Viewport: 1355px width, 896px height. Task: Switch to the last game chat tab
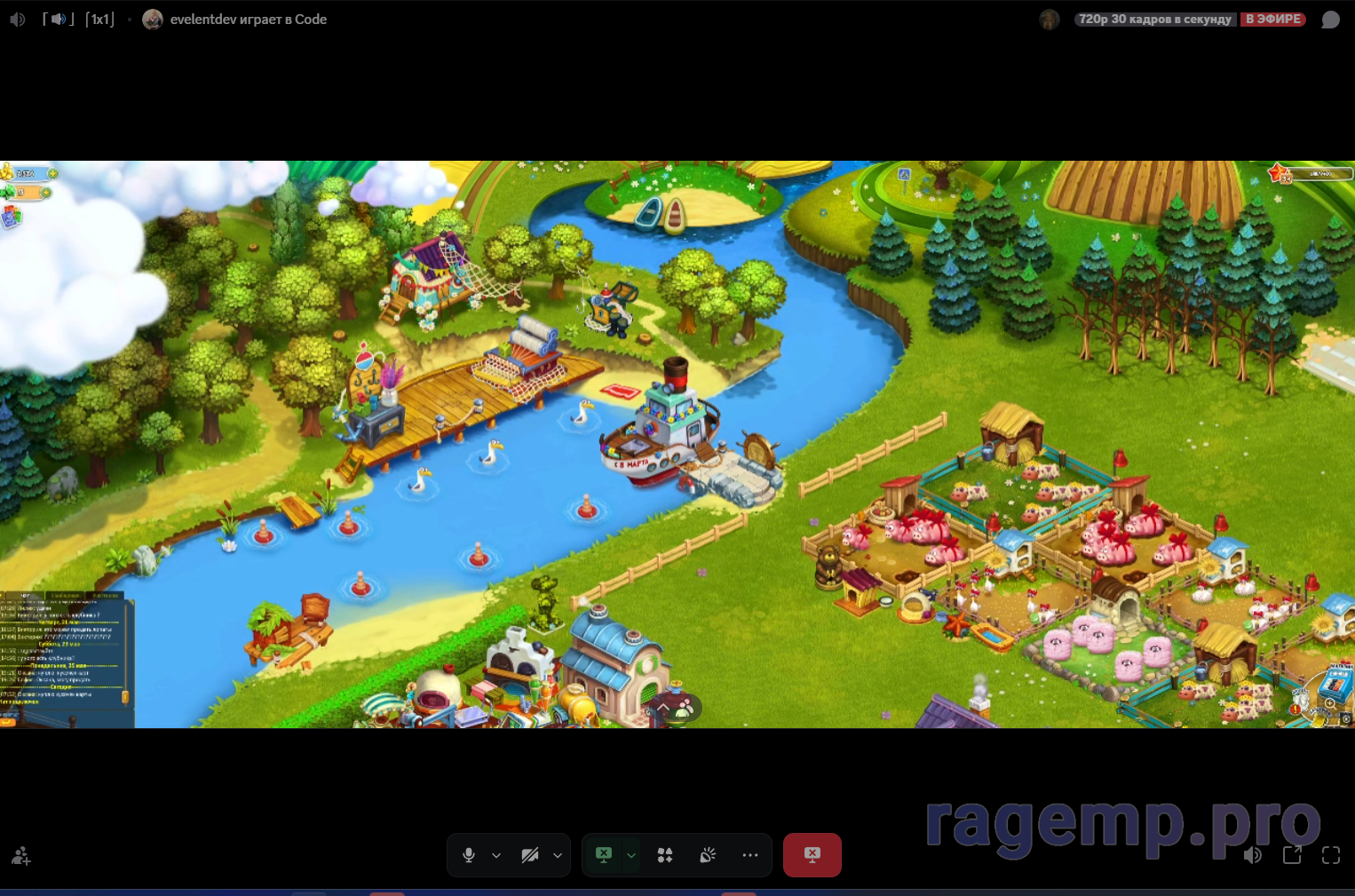click(106, 596)
